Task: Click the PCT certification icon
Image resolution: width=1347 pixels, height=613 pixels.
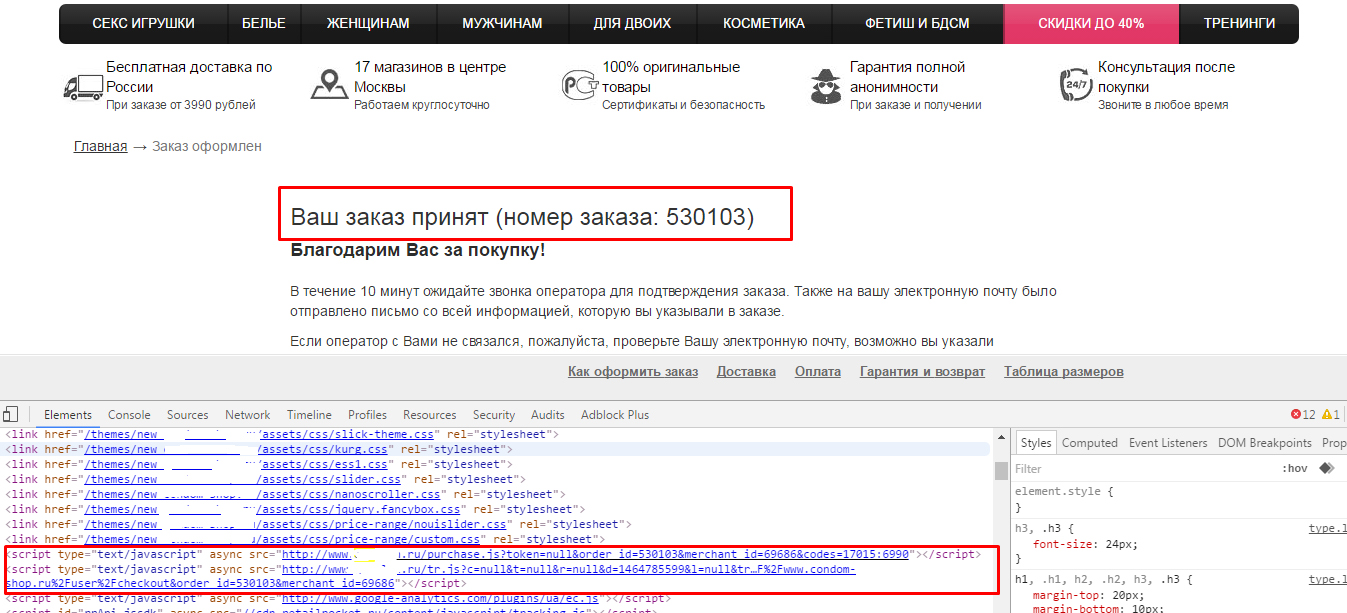Action: coord(578,85)
